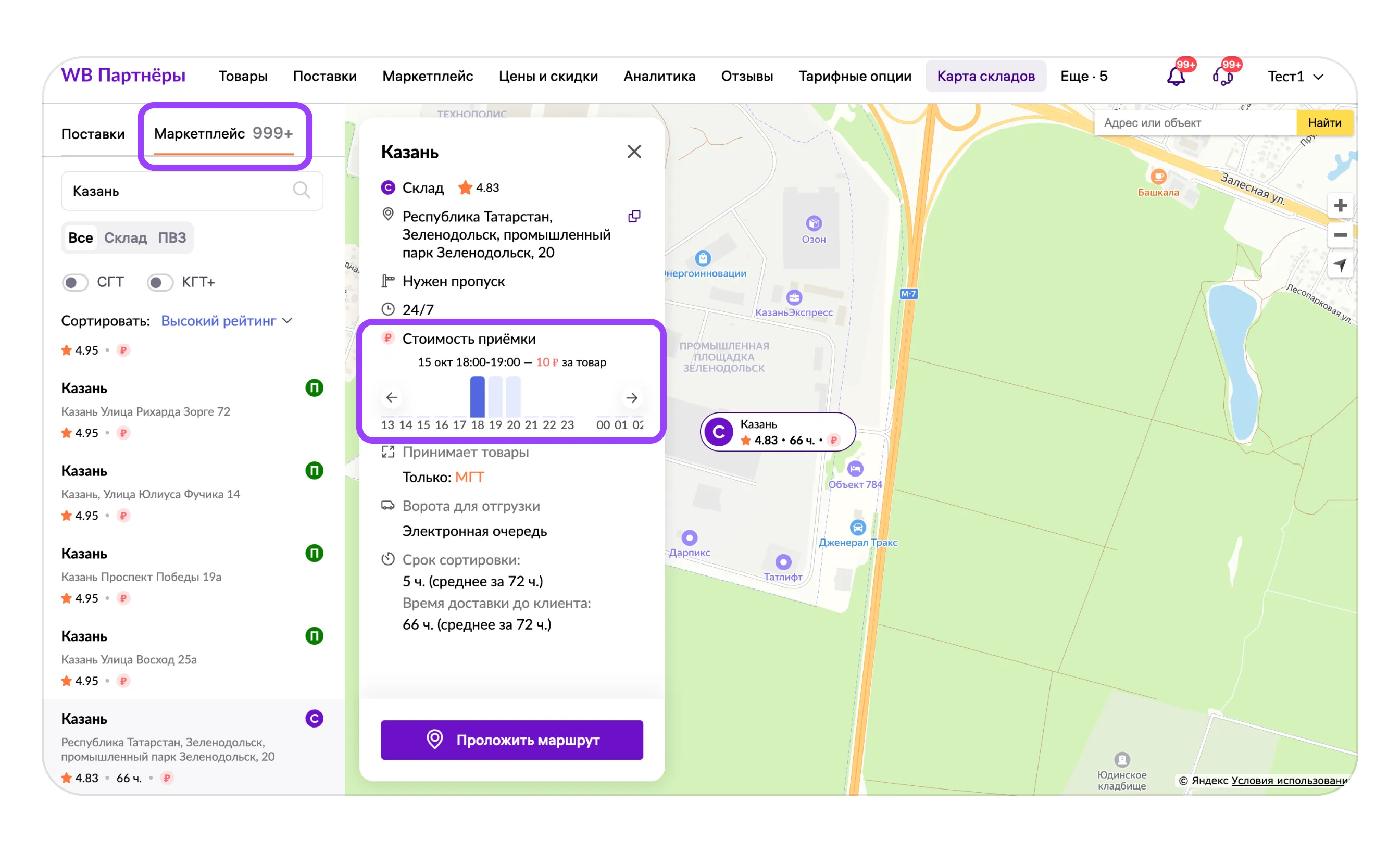Viewport: 1400px width, 852px height.
Task: Copy the warehouse address with the copy icon
Action: 634,217
